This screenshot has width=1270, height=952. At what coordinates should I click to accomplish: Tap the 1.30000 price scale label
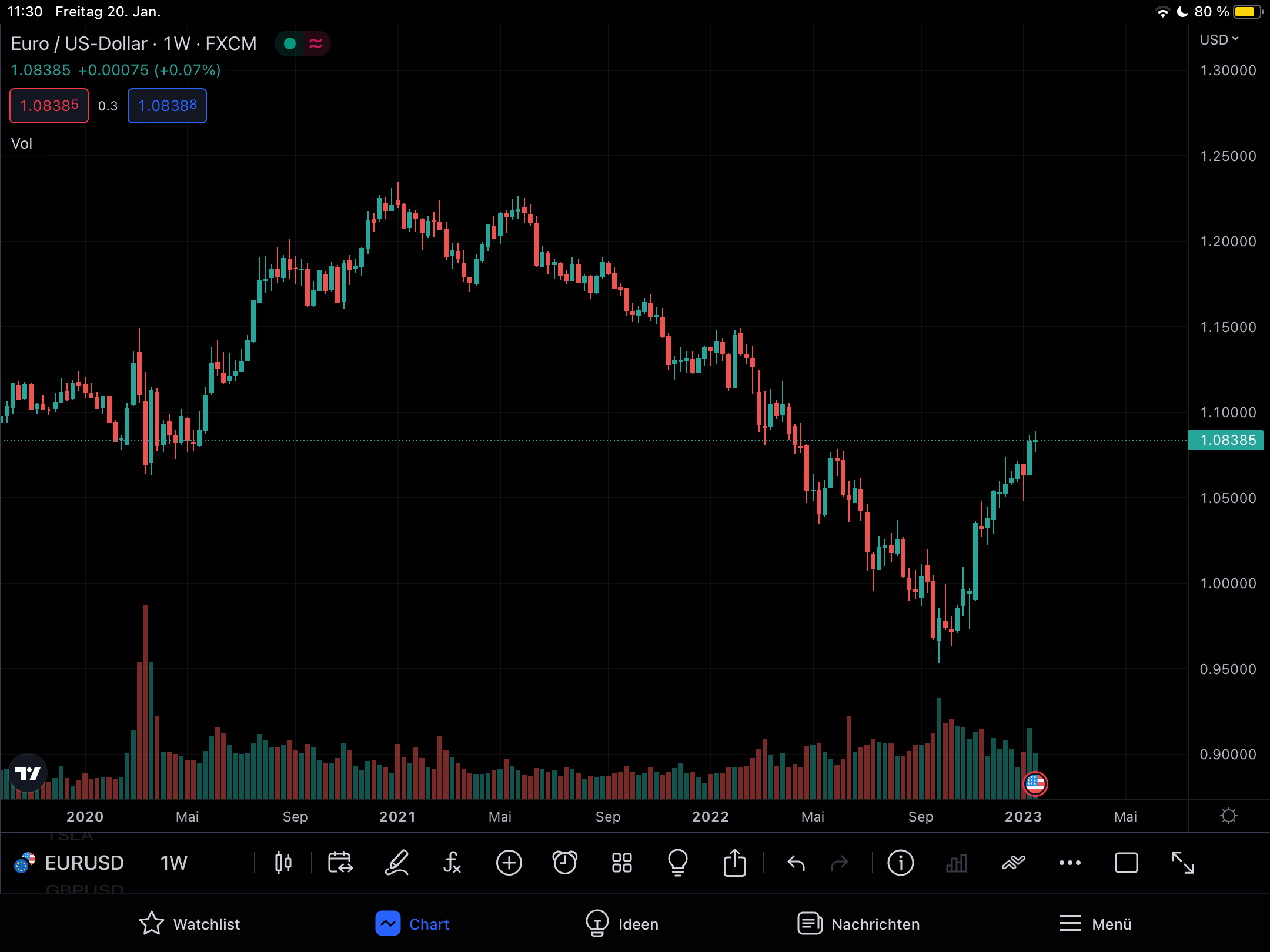pyautogui.click(x=1228, y=71)
